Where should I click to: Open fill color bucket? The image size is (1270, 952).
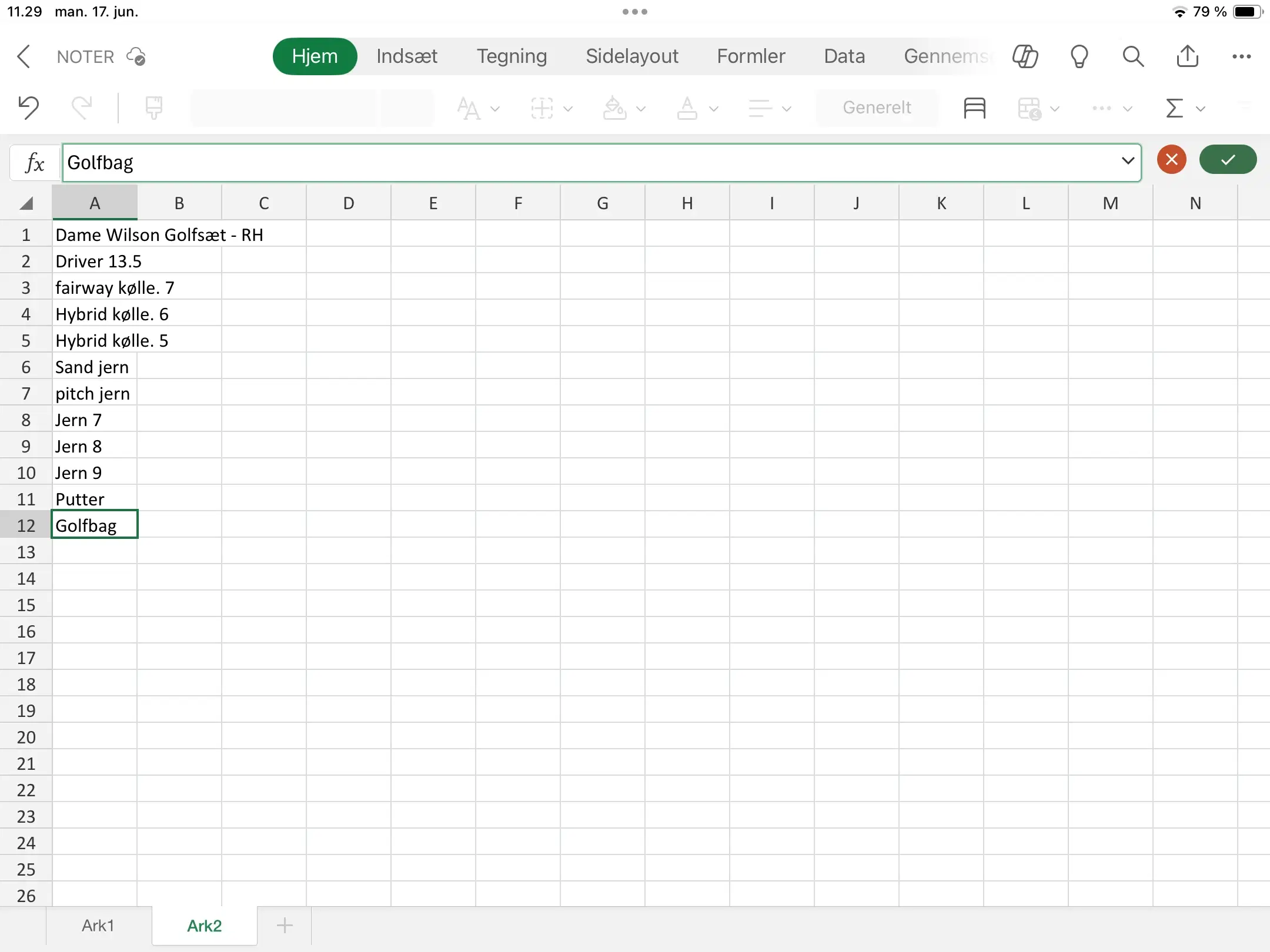coord(614,108)
